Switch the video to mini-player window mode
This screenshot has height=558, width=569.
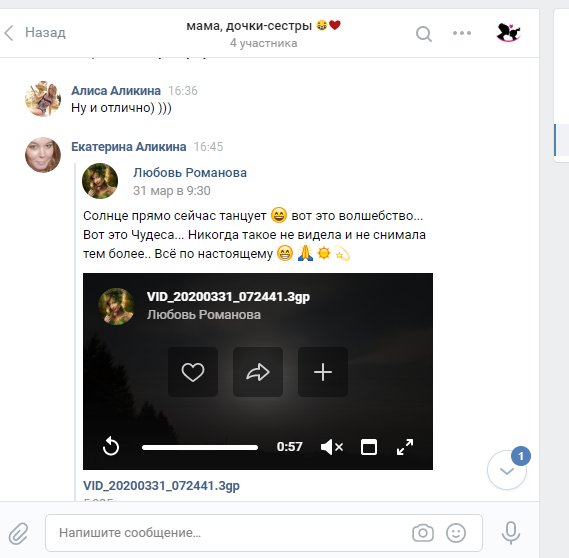tap(369, 447)
